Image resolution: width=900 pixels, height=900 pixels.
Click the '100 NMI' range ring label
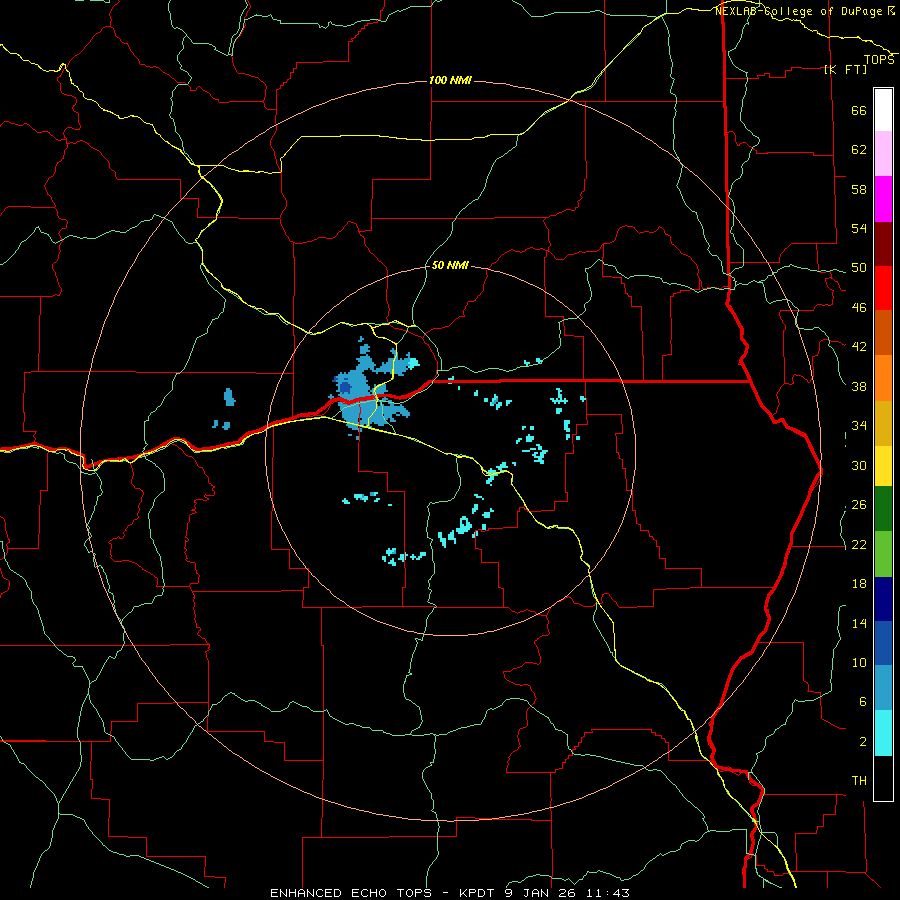450,80
